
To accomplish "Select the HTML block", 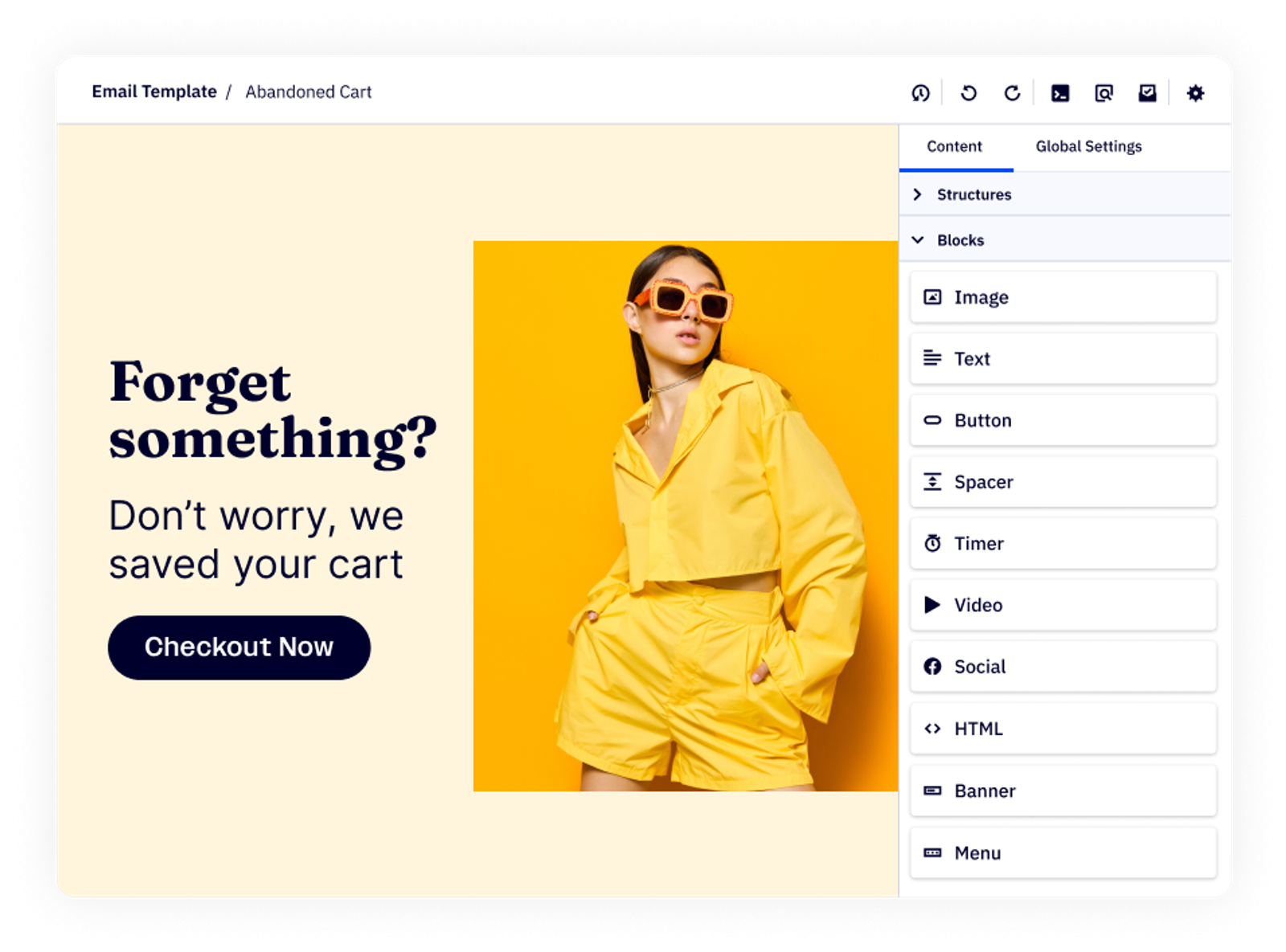I will tap(1063, 729).
